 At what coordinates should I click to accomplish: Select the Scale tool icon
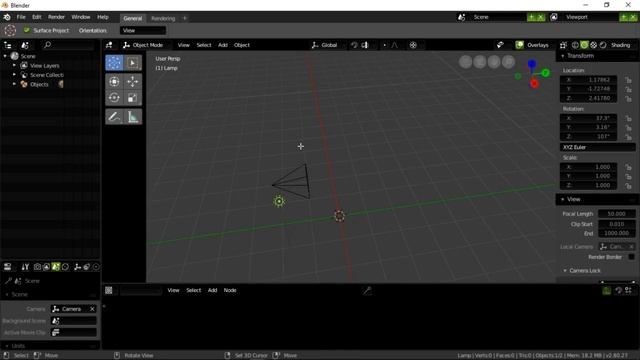pyautogui.click(x=132, y=98)
